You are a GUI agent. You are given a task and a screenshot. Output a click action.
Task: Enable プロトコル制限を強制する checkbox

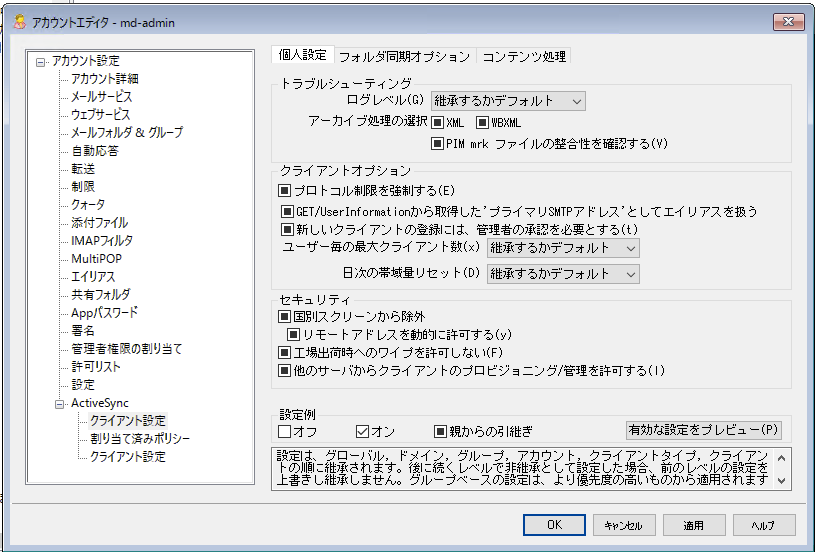(285, 190)
